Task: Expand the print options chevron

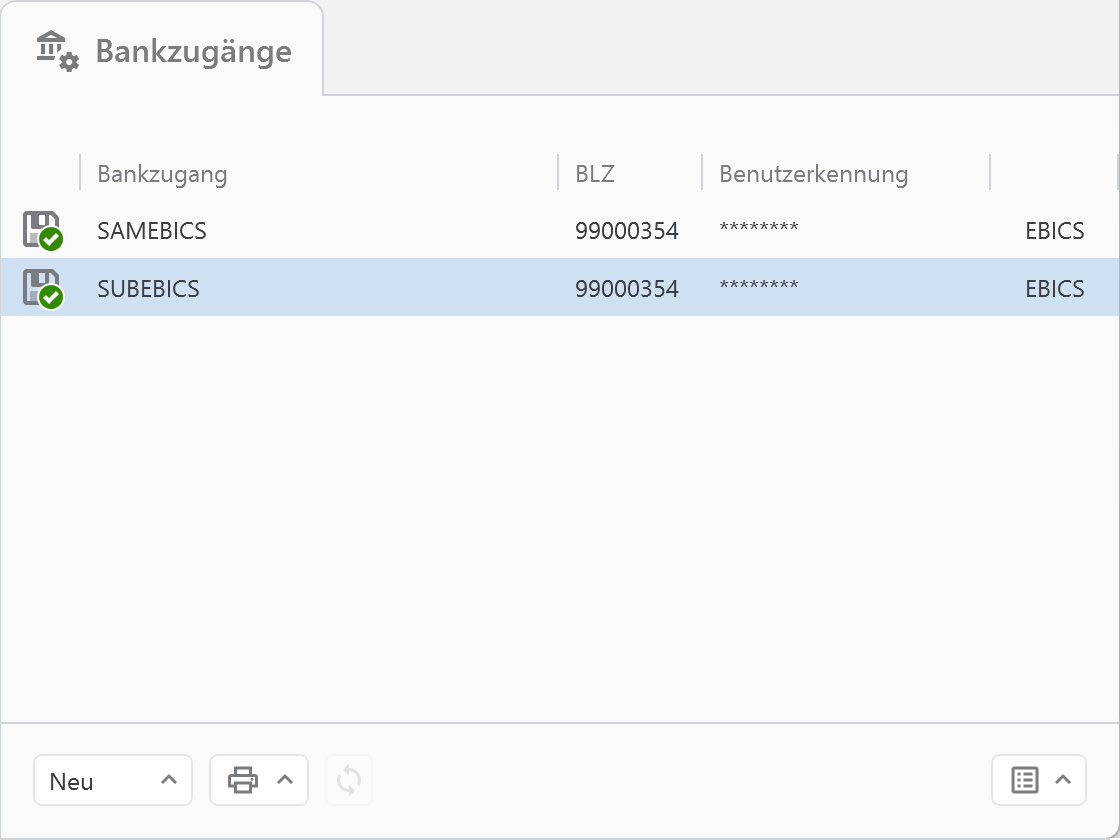Action: [x=284, y=780]
